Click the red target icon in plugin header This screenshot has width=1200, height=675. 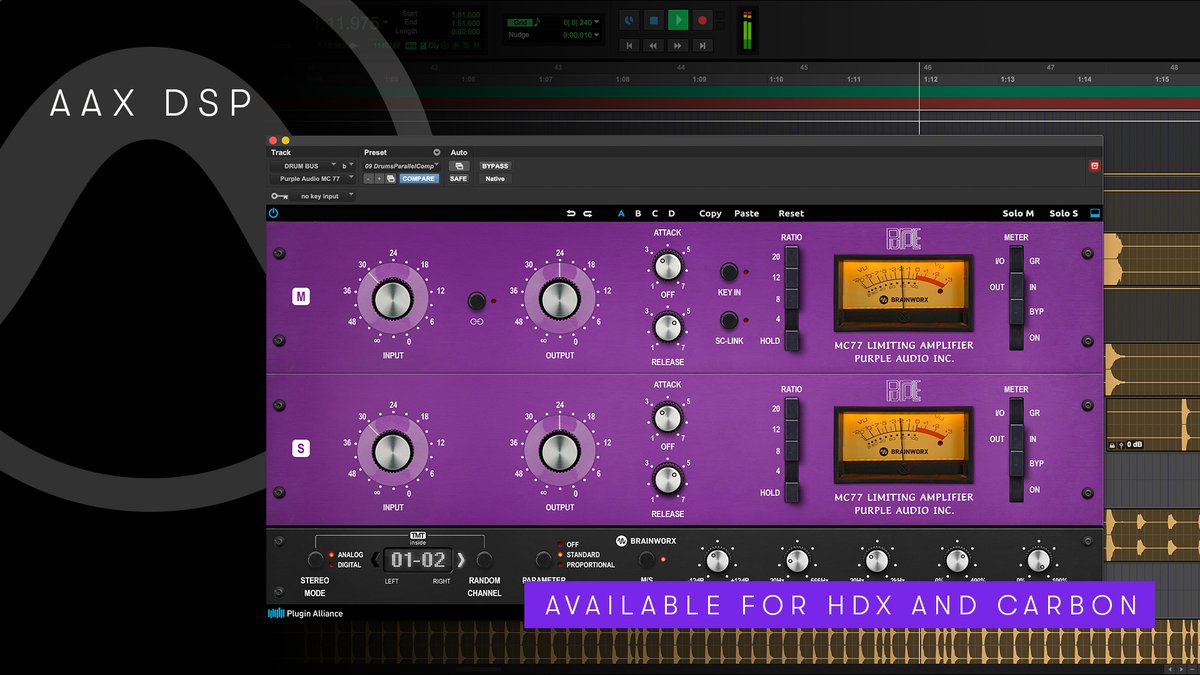[x=1094, y=166]
